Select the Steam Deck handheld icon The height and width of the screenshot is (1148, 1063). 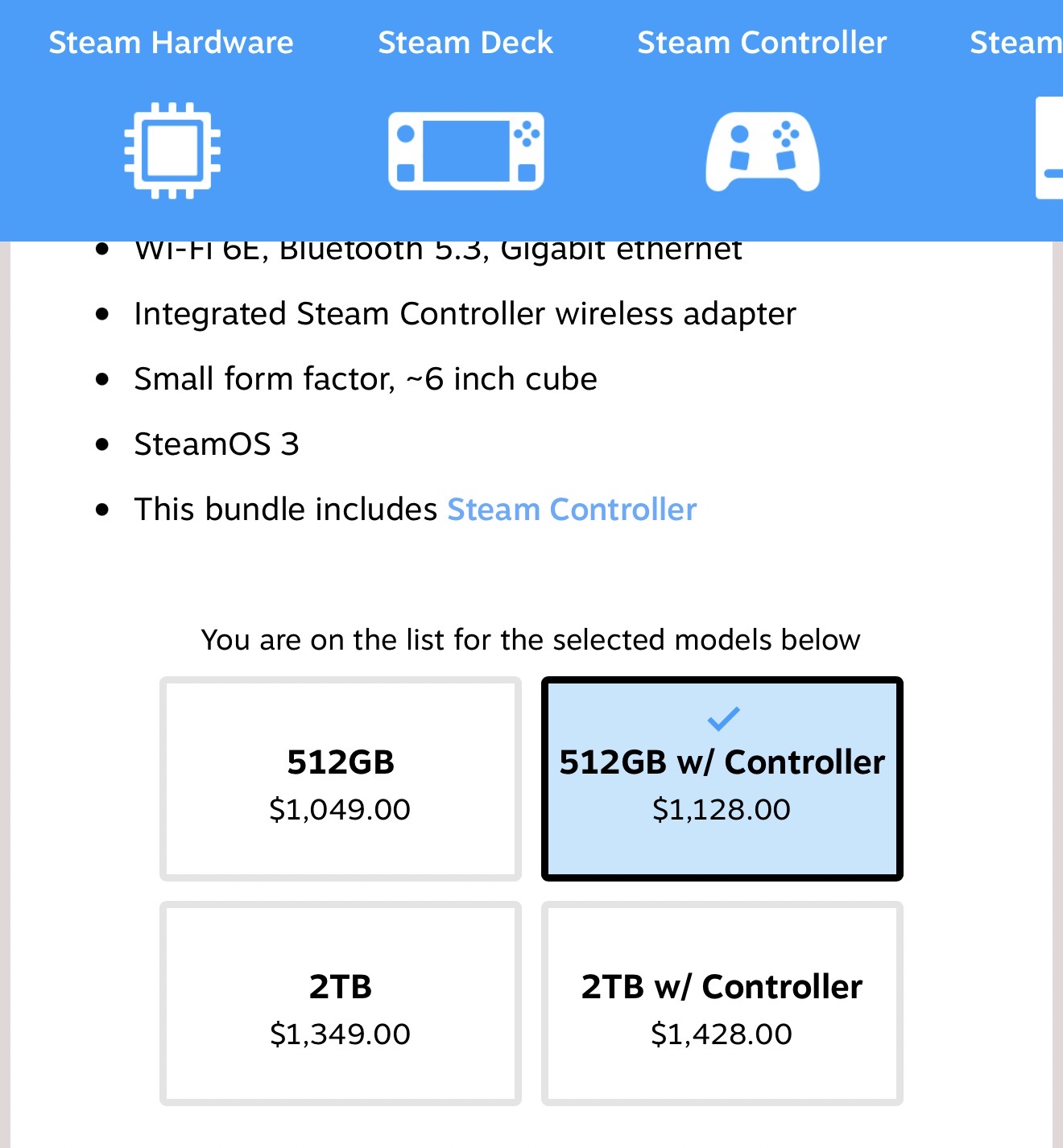click(466, 151)
